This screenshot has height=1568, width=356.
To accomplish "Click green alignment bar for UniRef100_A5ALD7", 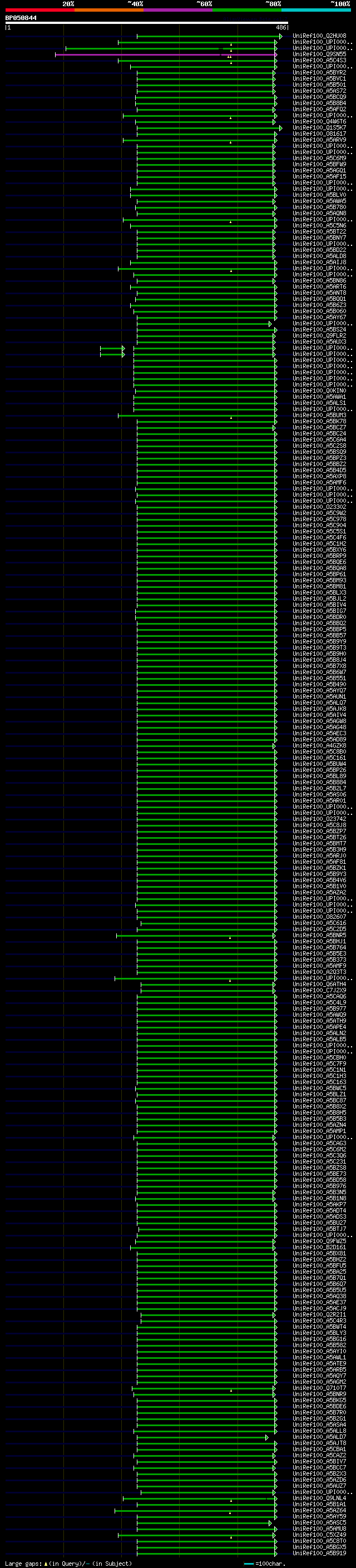I will point(202,1437).
